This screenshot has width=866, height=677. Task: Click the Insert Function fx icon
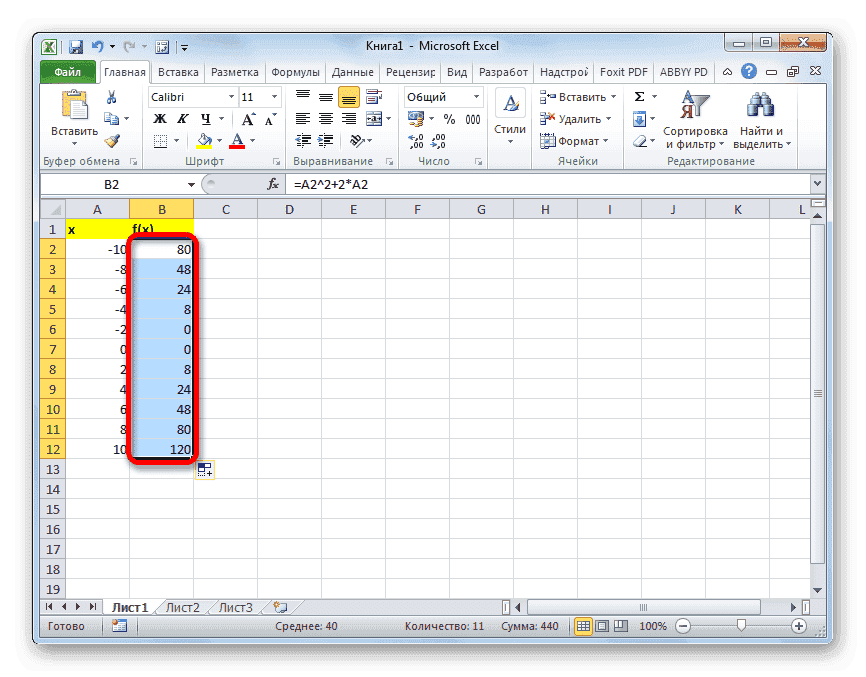click(x=272, y=185)
